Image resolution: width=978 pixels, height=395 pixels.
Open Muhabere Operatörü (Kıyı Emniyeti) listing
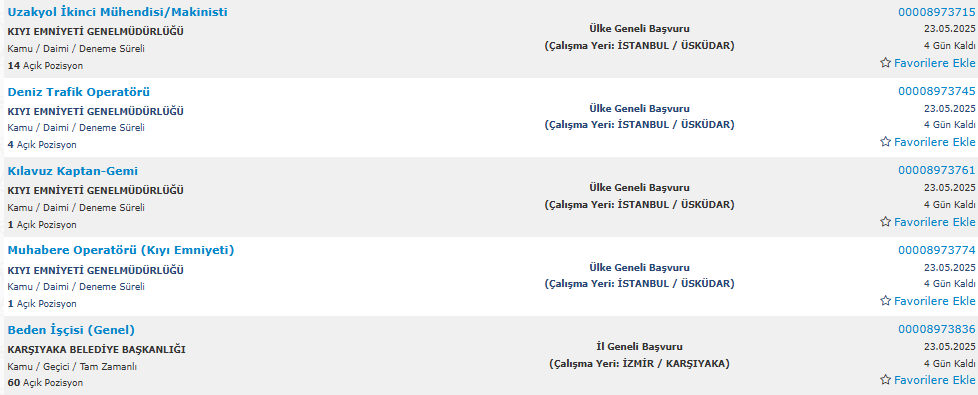tap(121, 250)
